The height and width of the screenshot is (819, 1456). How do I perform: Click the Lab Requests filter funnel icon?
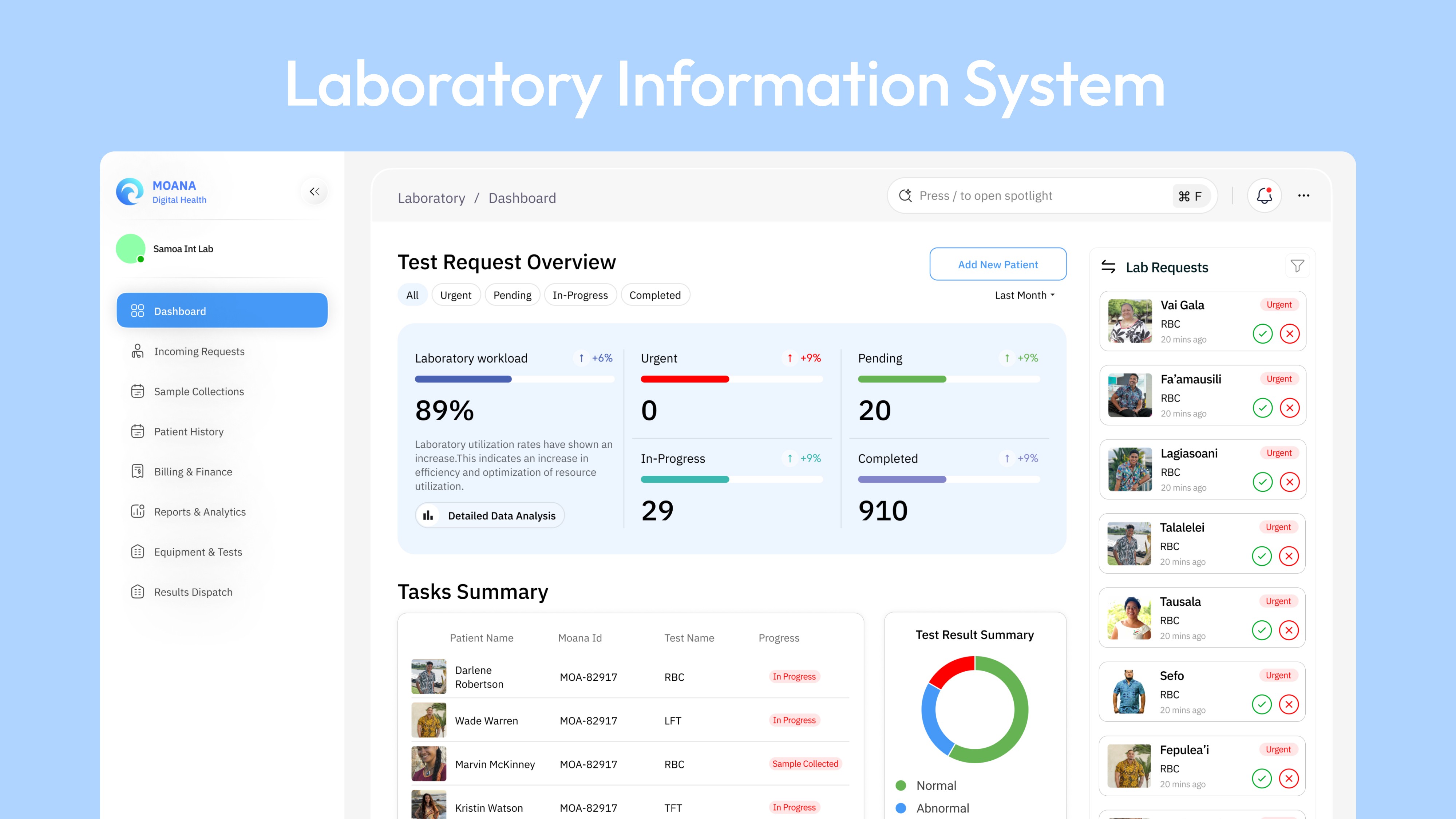coord(1297,266)
